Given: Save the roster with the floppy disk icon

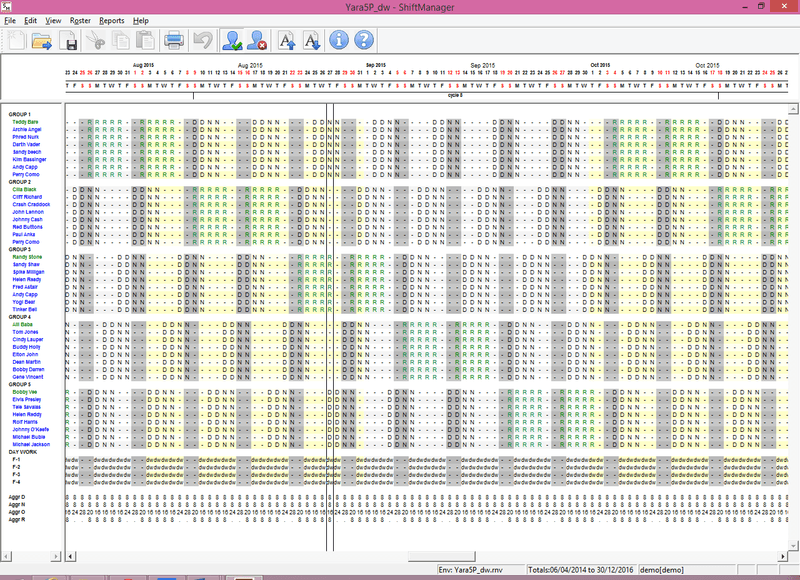Looking at the screenshot, I should [x=68, y=40].
